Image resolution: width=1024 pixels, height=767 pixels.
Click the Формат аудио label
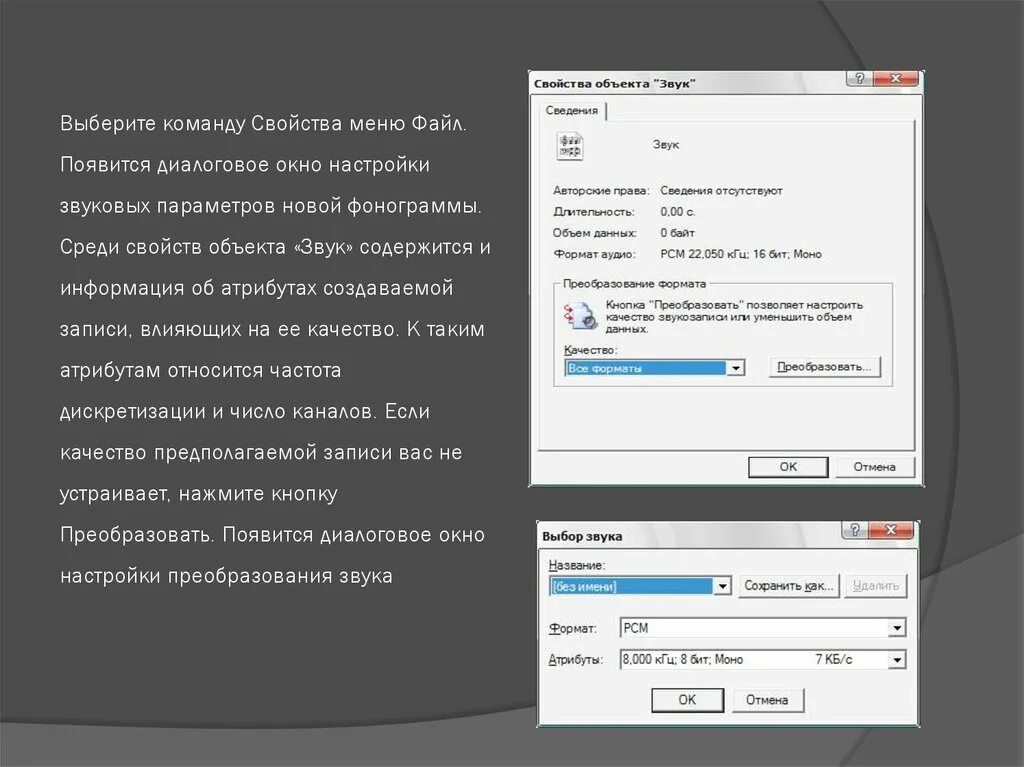point(594,254)
